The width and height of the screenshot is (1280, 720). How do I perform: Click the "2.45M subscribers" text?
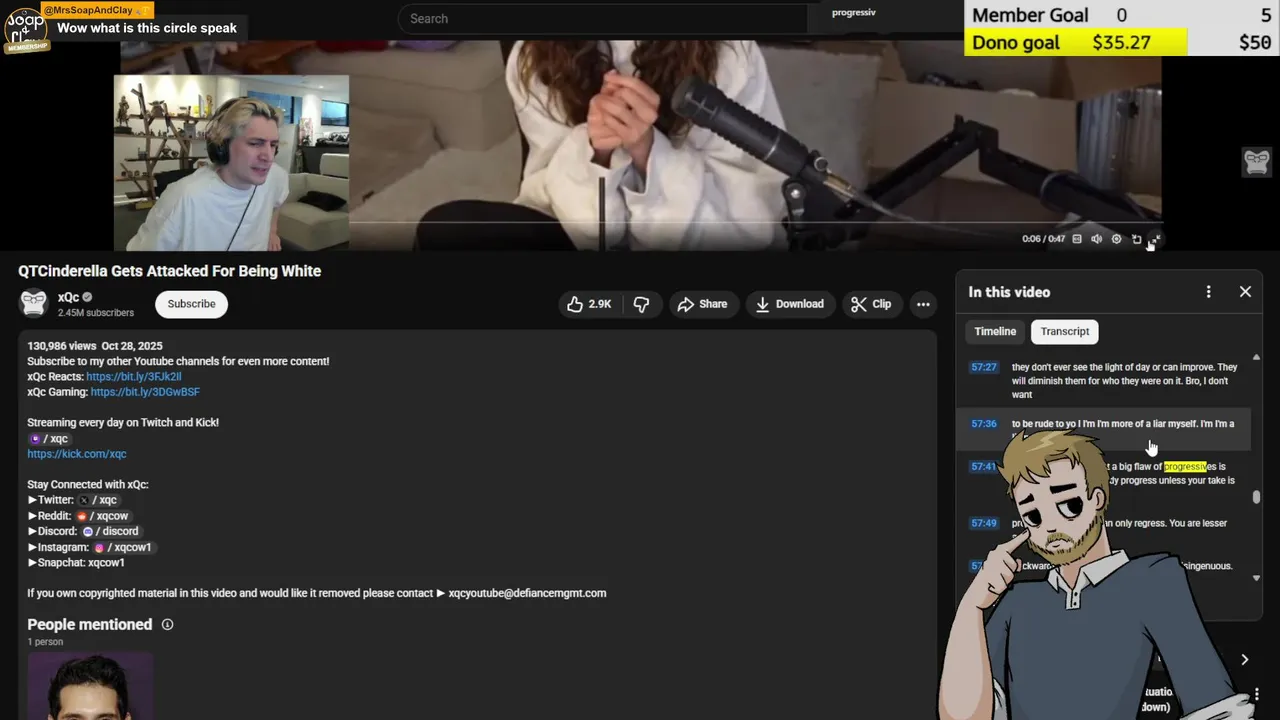(x=95, y=313)
